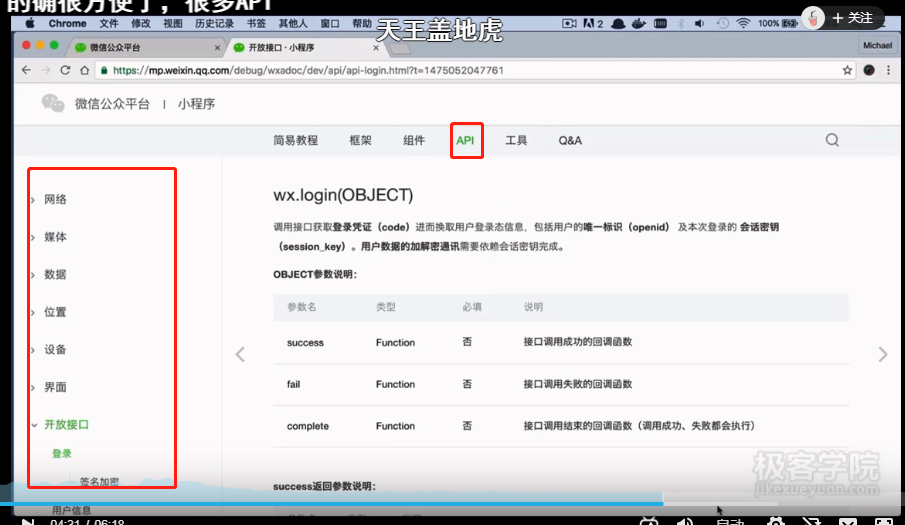
Task: Close the 微信公众平台 browser tab
Action: (x=217, y=48)
